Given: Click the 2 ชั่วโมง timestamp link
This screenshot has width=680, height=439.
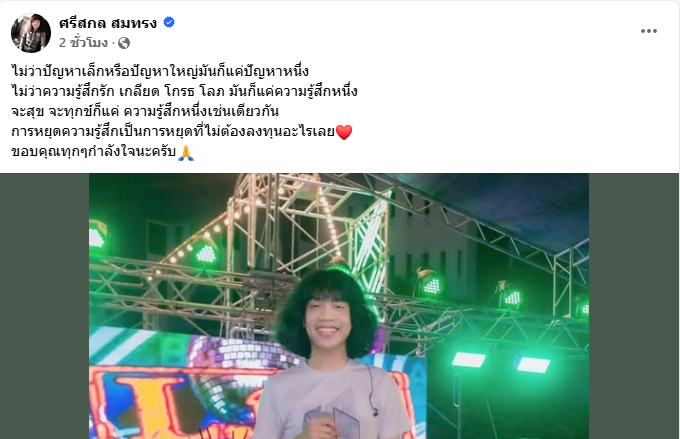Looking at the screenshot, I should point(83,43).
